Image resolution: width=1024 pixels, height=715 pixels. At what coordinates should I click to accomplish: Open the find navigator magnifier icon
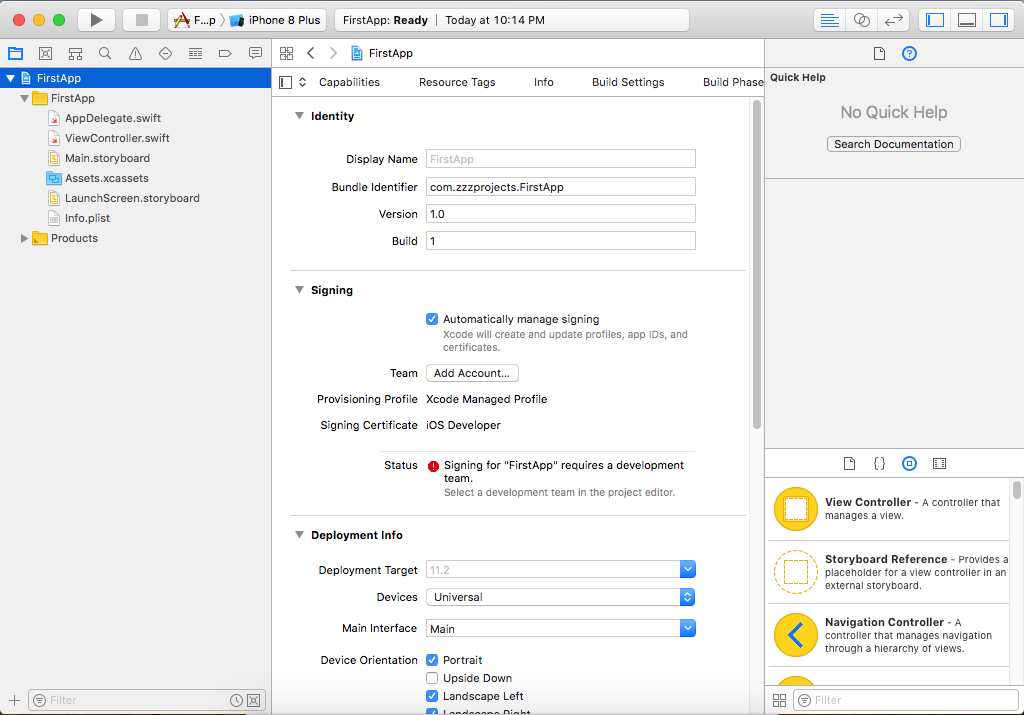104,54
